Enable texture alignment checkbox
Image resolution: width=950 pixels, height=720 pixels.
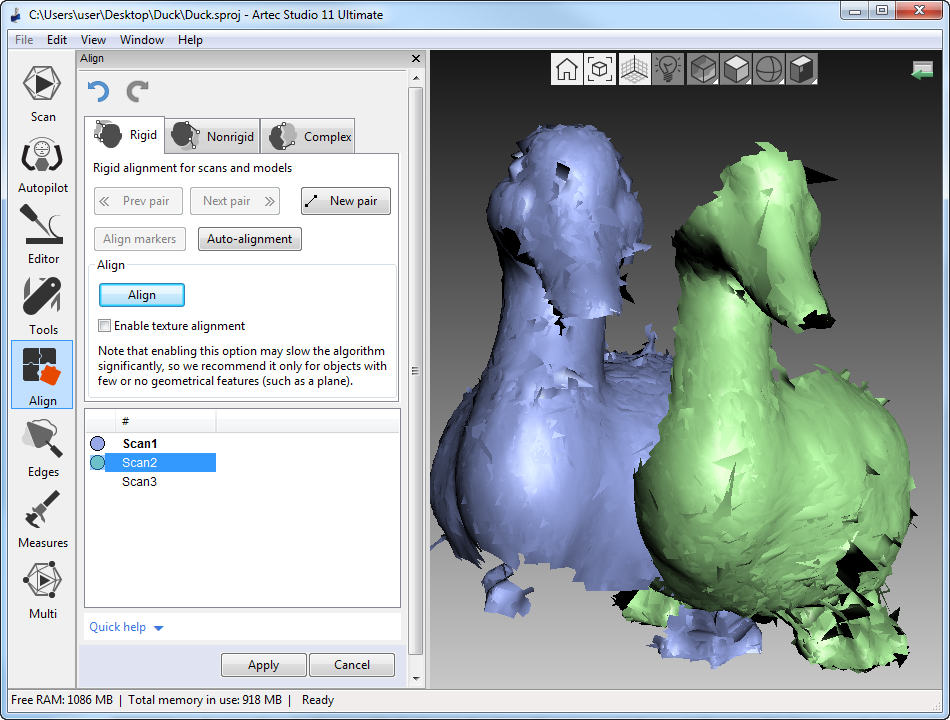pos(105,326)
